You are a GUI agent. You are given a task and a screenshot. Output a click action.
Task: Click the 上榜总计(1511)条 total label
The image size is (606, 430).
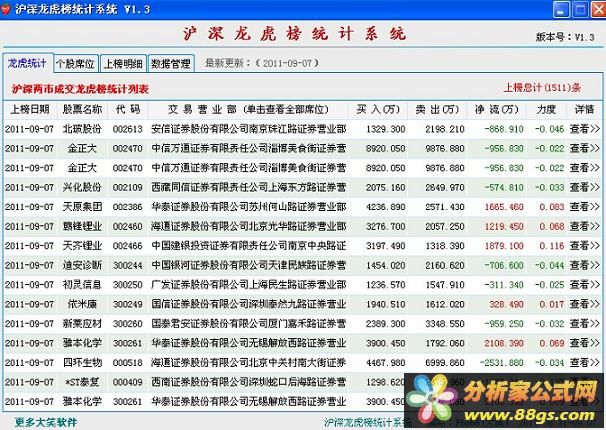(x=542, y=88)
